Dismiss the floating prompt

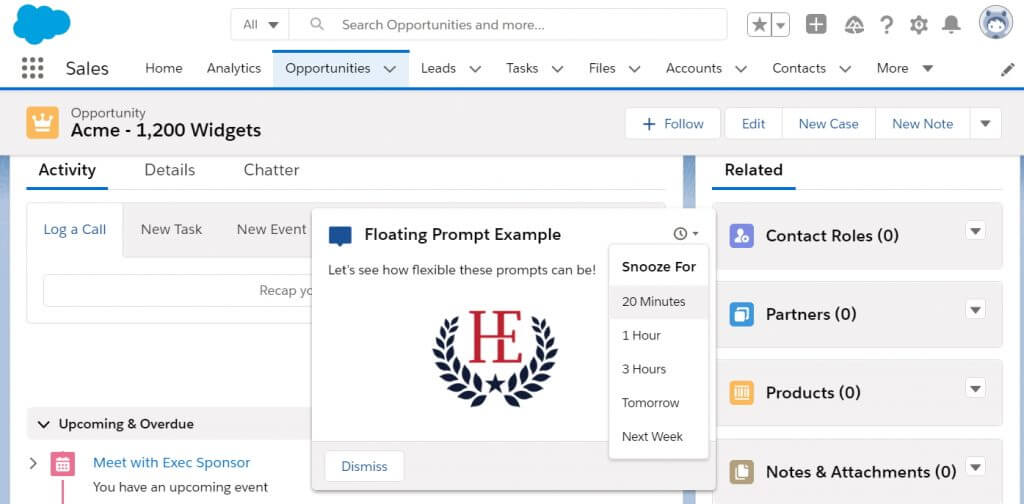364,466
